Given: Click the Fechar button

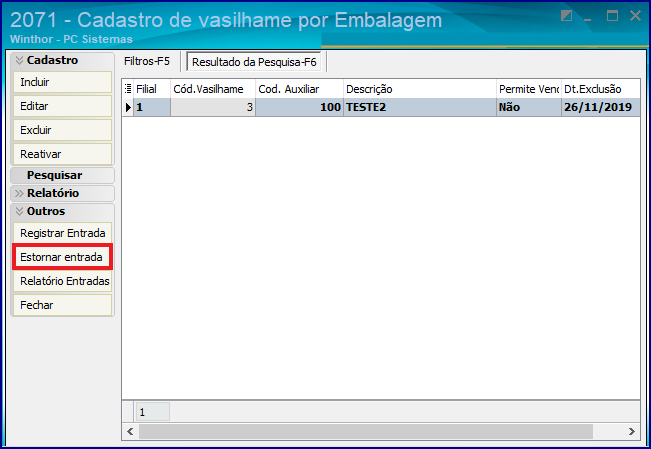Looking at the screenshot, I should (x=62, y=305).
